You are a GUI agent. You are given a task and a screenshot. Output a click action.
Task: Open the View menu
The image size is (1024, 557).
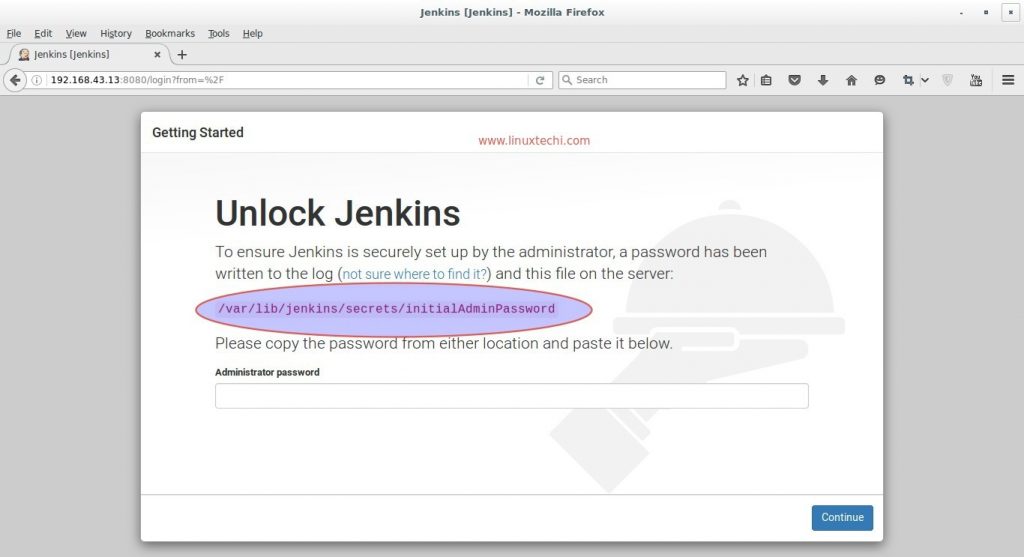[76, 33]
